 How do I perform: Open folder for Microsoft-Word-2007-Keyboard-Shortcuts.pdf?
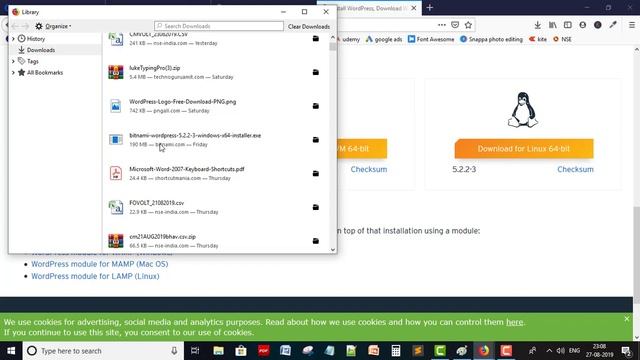(x=316, y=173)
